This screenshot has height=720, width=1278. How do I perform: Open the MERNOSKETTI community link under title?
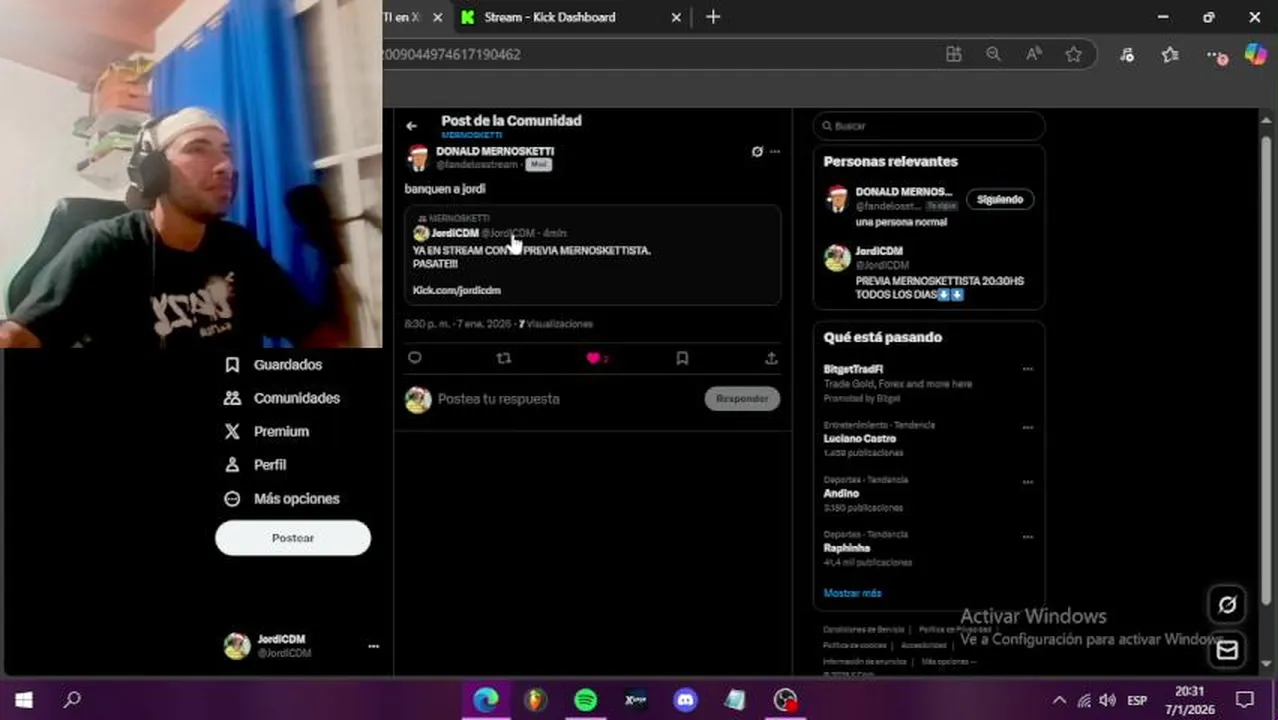pyautogui.click(x=472, y=135)
